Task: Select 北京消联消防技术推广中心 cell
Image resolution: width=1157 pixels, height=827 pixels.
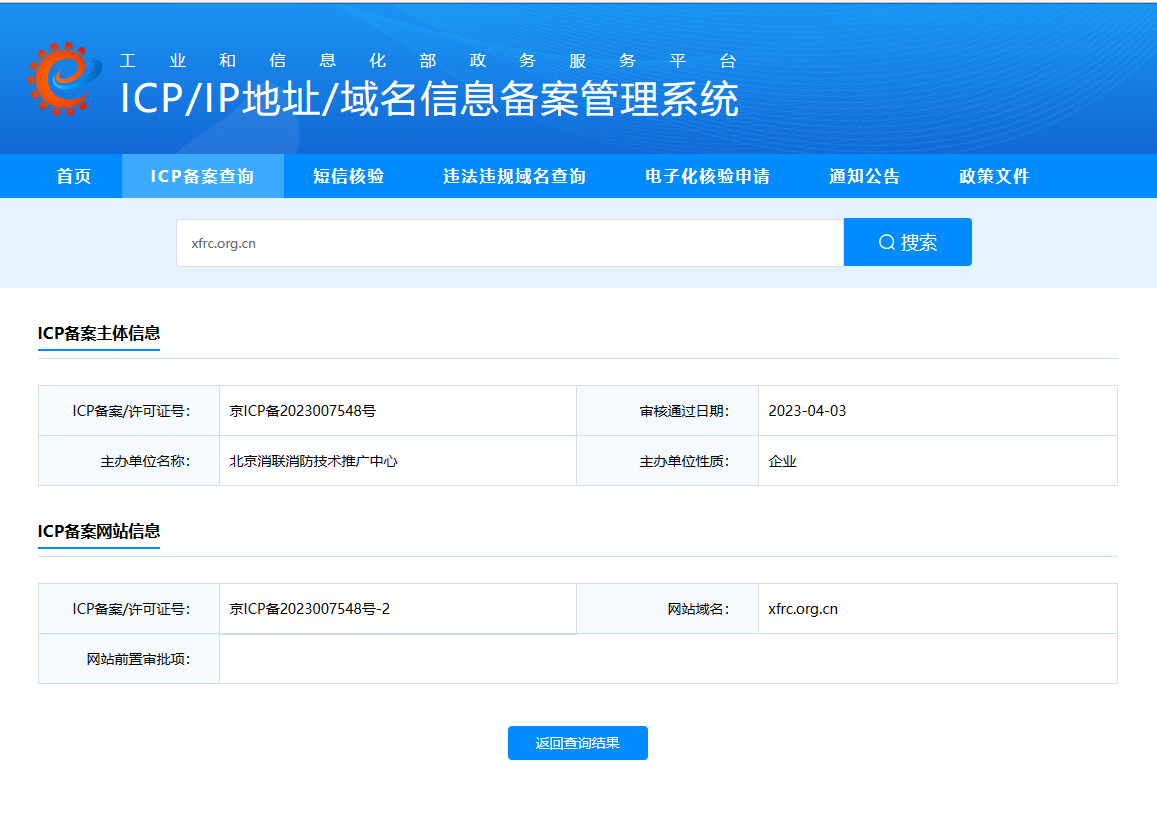Action: 398,461
